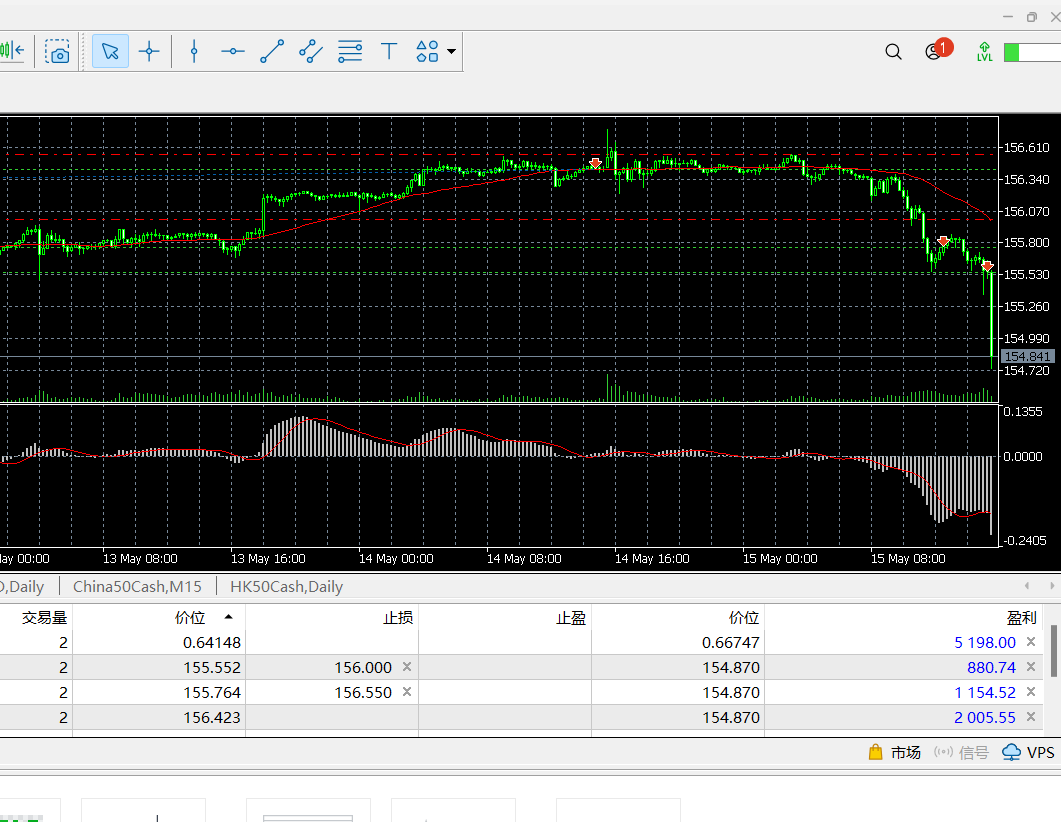Click the lowest sell arrow marker at chart's right edge
Image resolution: width=1061 pixels, height=822 pixels.
(987, 266)
